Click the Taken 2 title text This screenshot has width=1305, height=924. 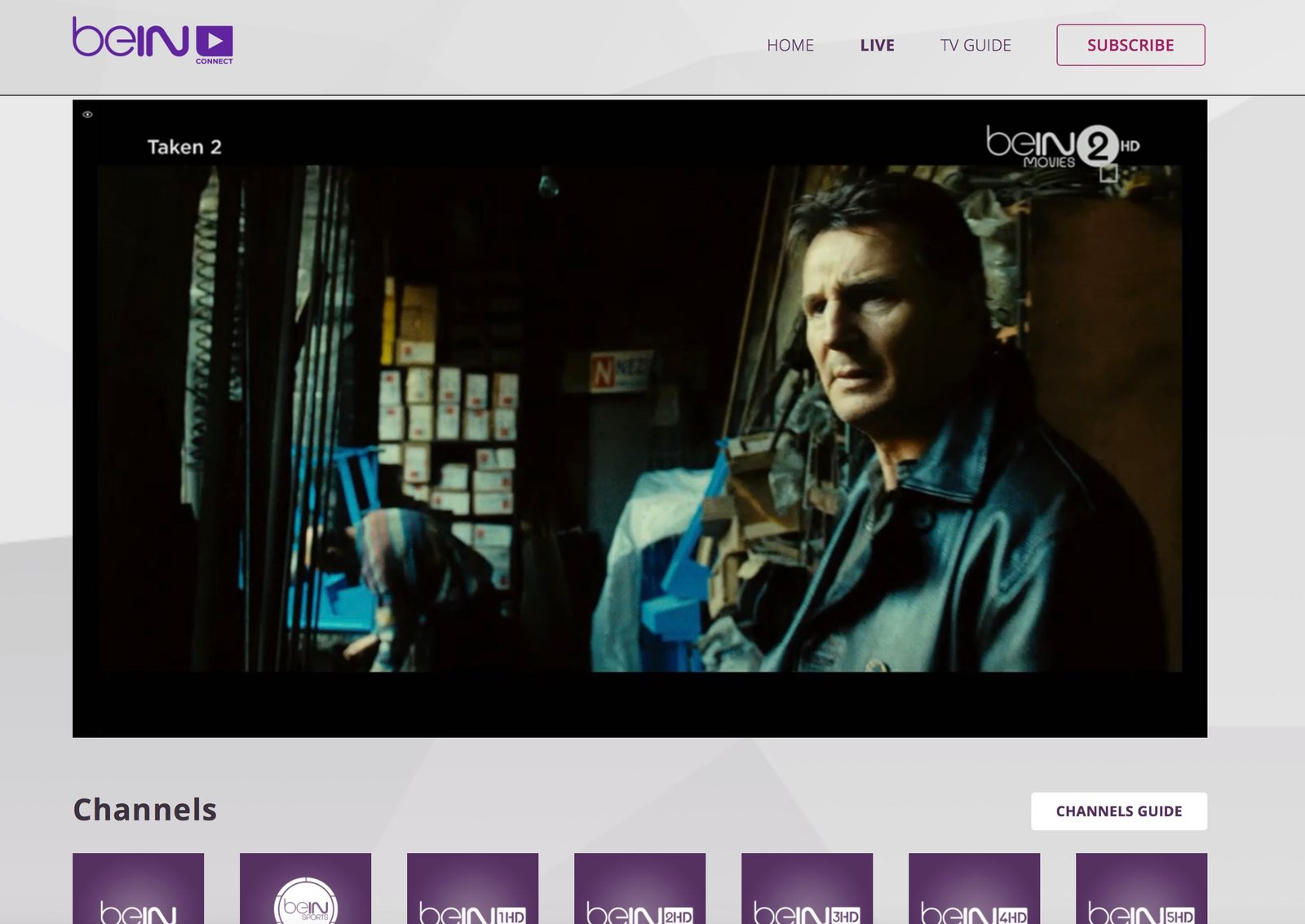pyautogui.click(x=184, y=147)
